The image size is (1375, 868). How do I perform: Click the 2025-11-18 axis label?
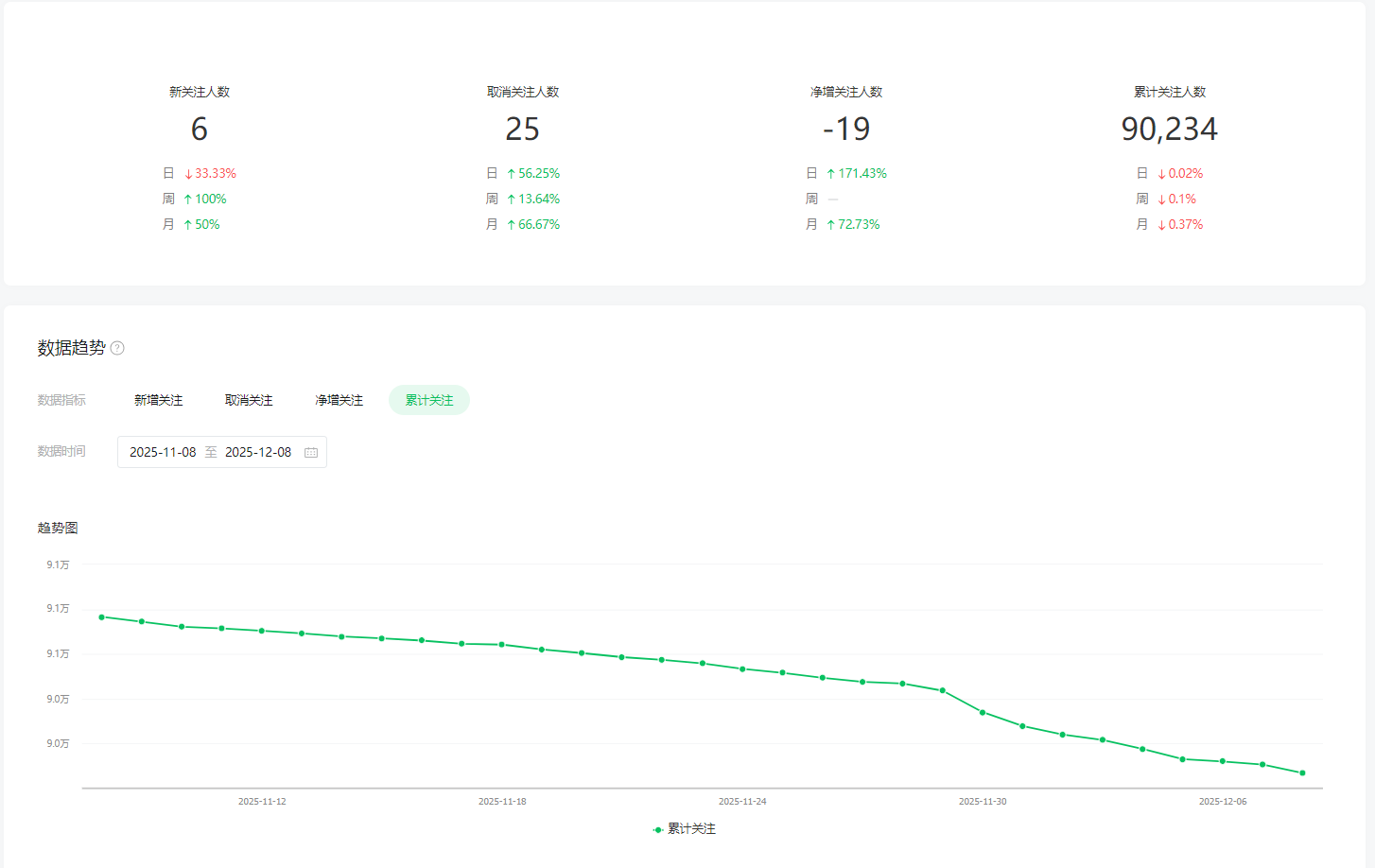tap(502, 801)
